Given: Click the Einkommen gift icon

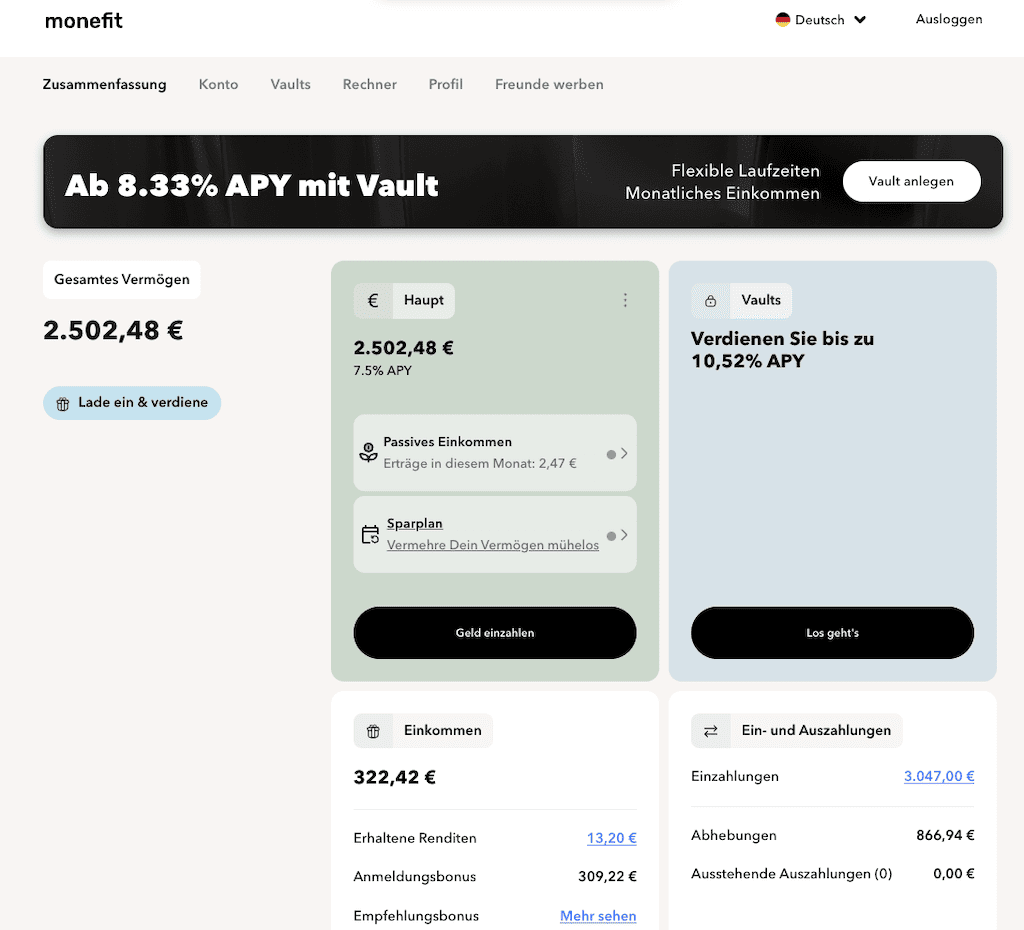Looking at the screenshot, I should [x=373, y=731].
